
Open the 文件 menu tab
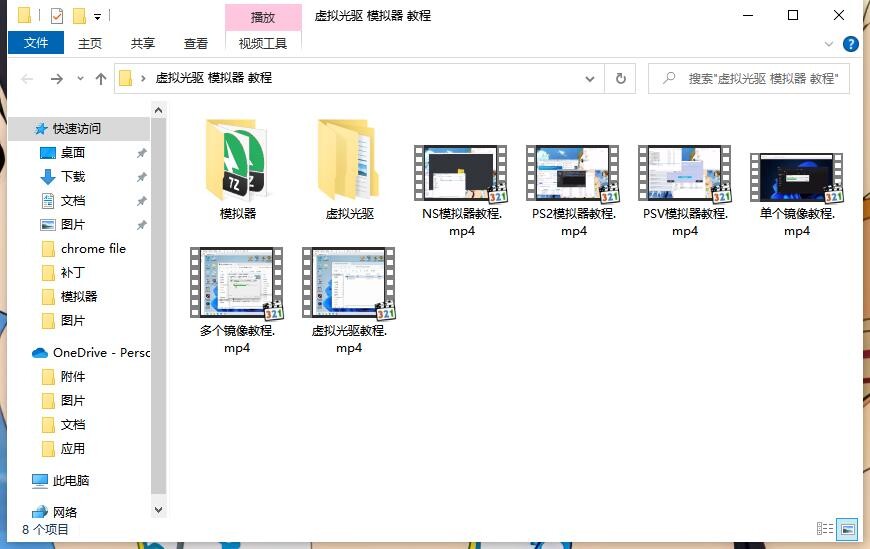tap(36, 43)
